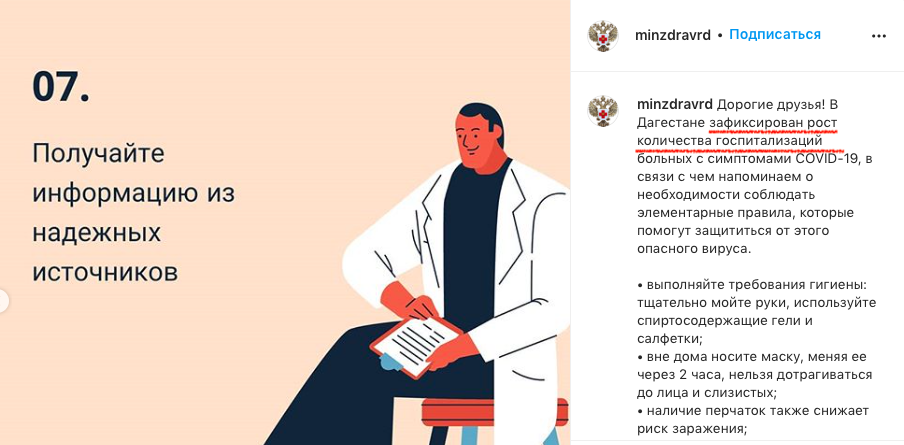
Task: Click the profile avatar beside the caption
Action: click(602, 111)
